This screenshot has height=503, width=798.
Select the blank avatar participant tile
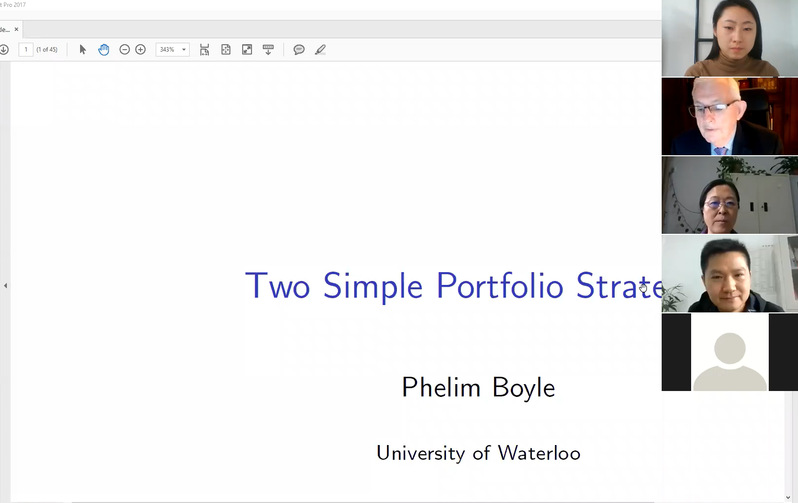730,352
